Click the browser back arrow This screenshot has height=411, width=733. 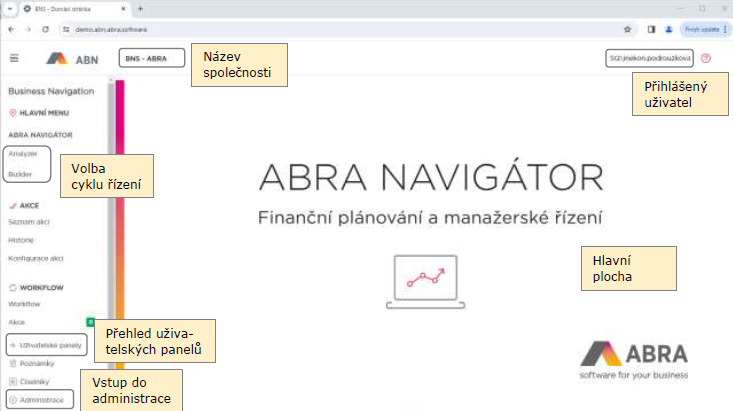click(11, 29)
